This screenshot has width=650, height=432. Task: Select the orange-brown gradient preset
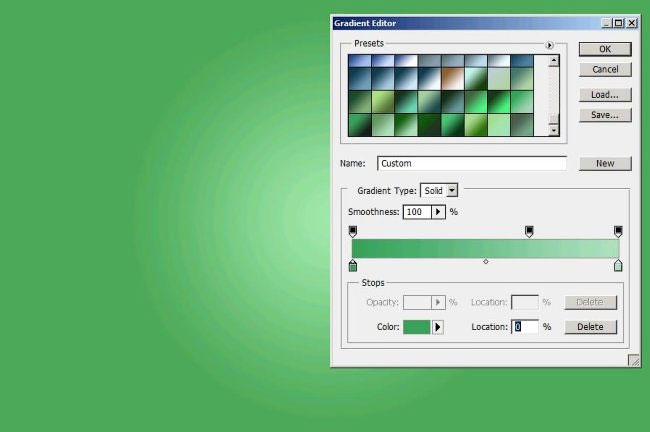pyautogui.click(x=453, y=79)
